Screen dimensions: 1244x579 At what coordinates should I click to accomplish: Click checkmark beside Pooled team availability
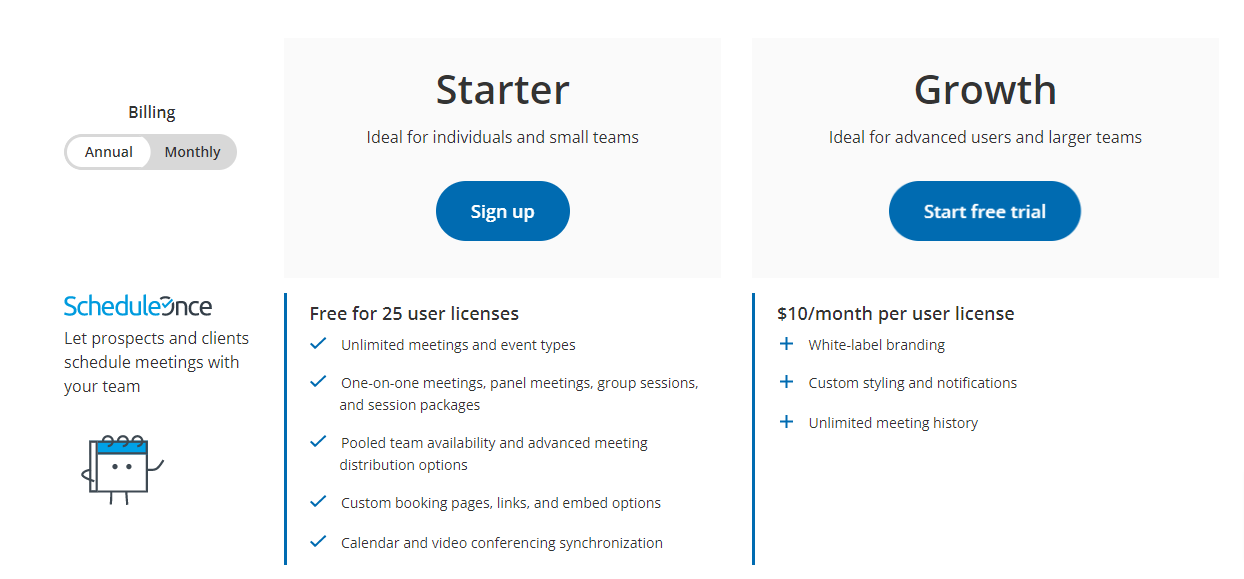pyautogui.click(x=318, y=442)
